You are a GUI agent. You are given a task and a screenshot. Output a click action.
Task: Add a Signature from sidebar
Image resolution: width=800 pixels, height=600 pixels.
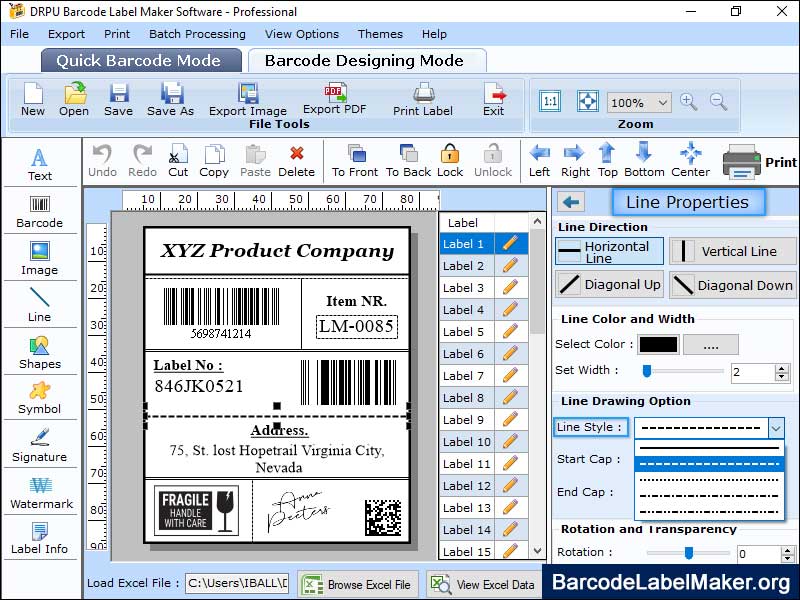(39, 445)
